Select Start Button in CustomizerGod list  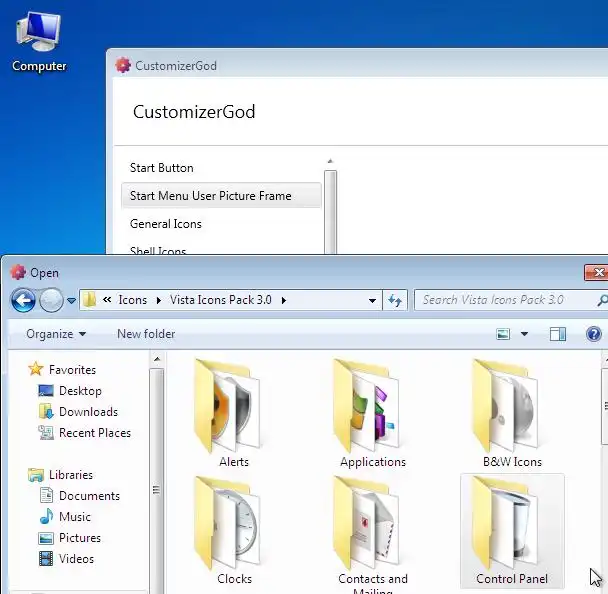pos(161,168)
